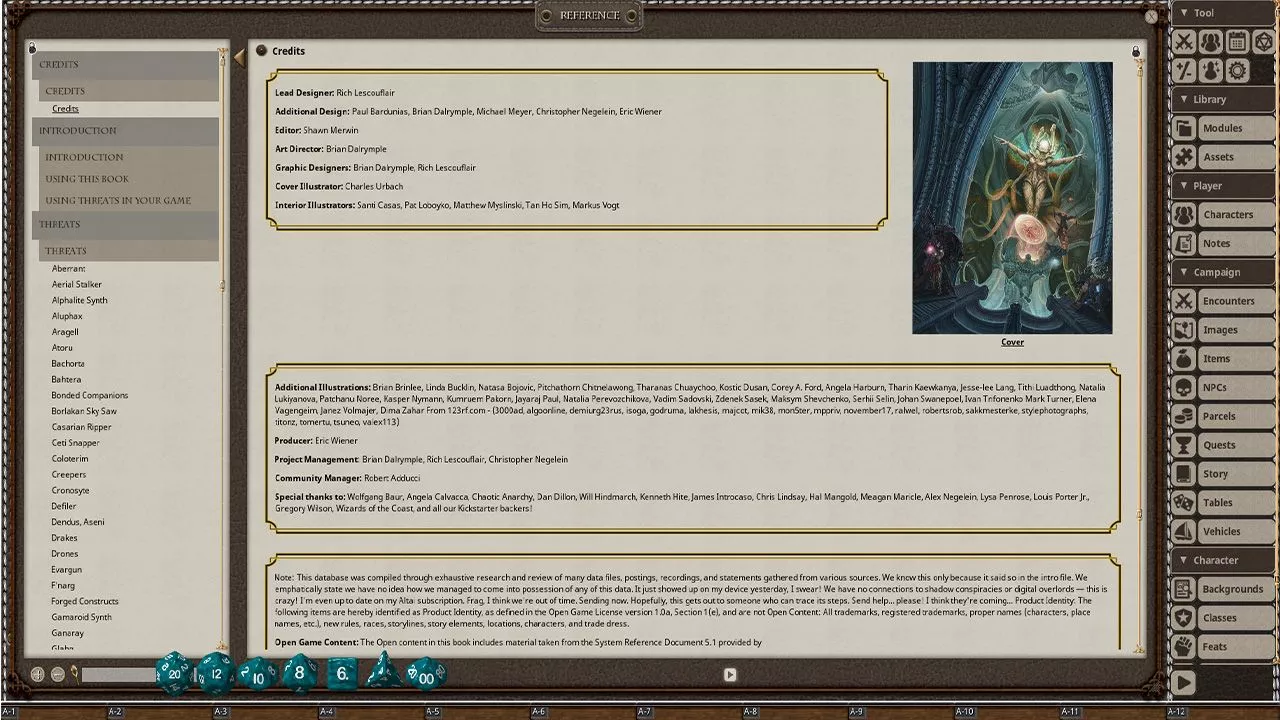Open the Combat Tracker crossed-swords tool icon
This screenshot has width=1280, height=720.
click(1184, 41)
